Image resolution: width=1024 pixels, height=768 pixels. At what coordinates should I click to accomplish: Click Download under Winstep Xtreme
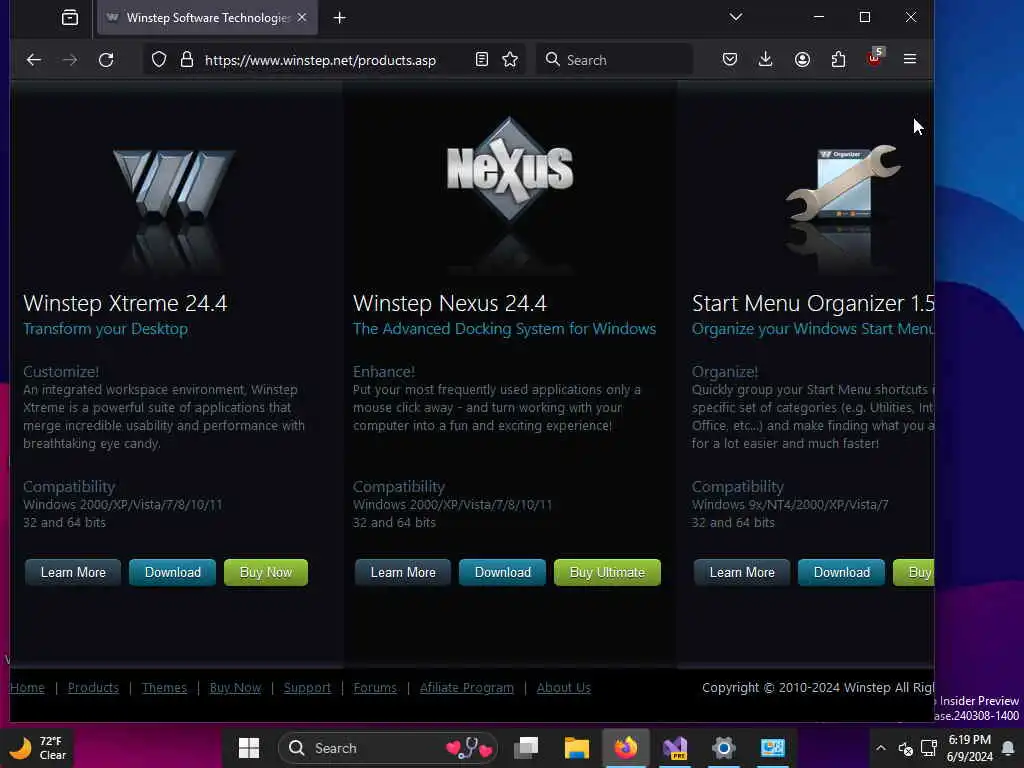pyautogui.click(x=172, y=572)
